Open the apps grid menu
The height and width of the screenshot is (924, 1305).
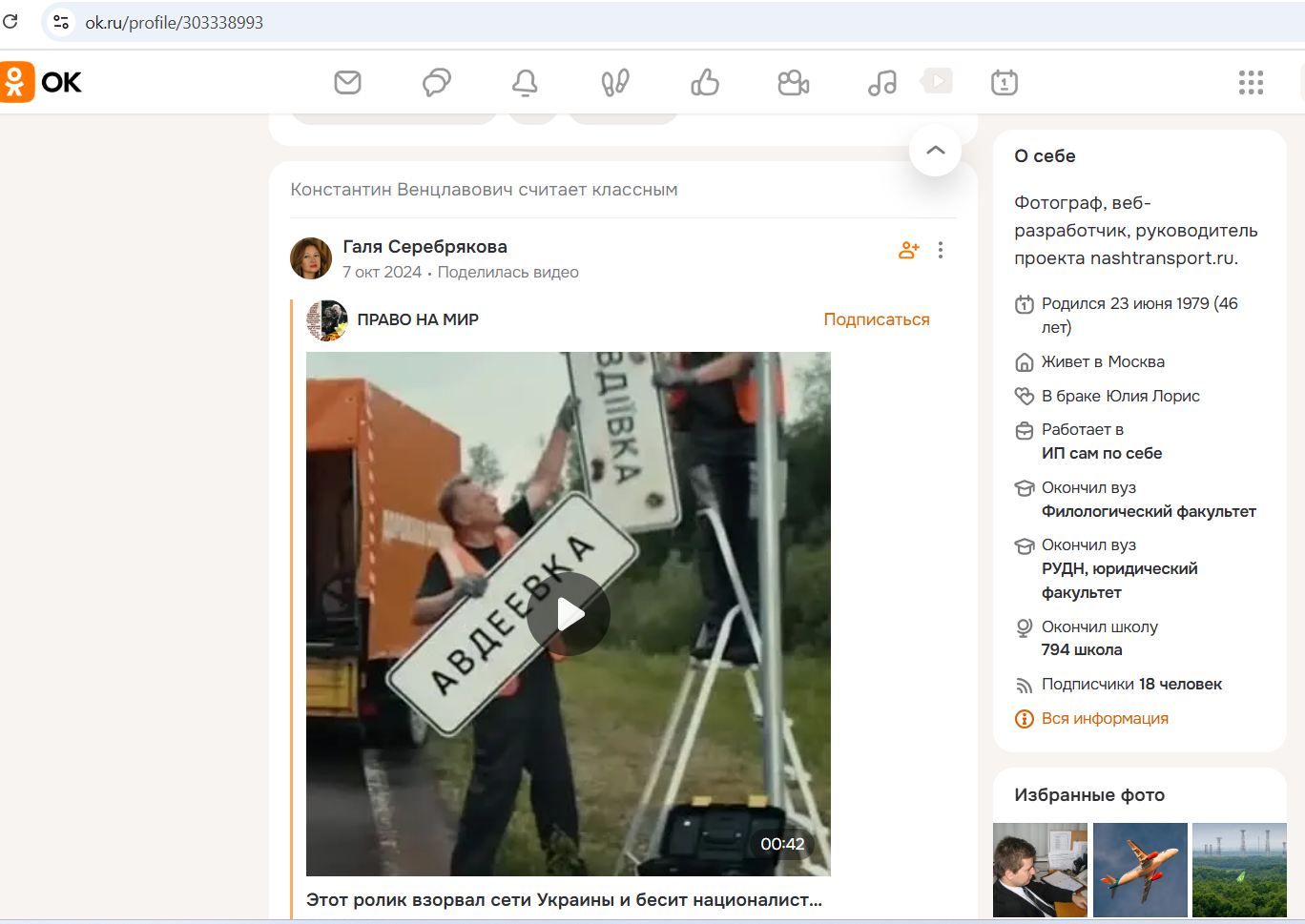pos(1250,83)
